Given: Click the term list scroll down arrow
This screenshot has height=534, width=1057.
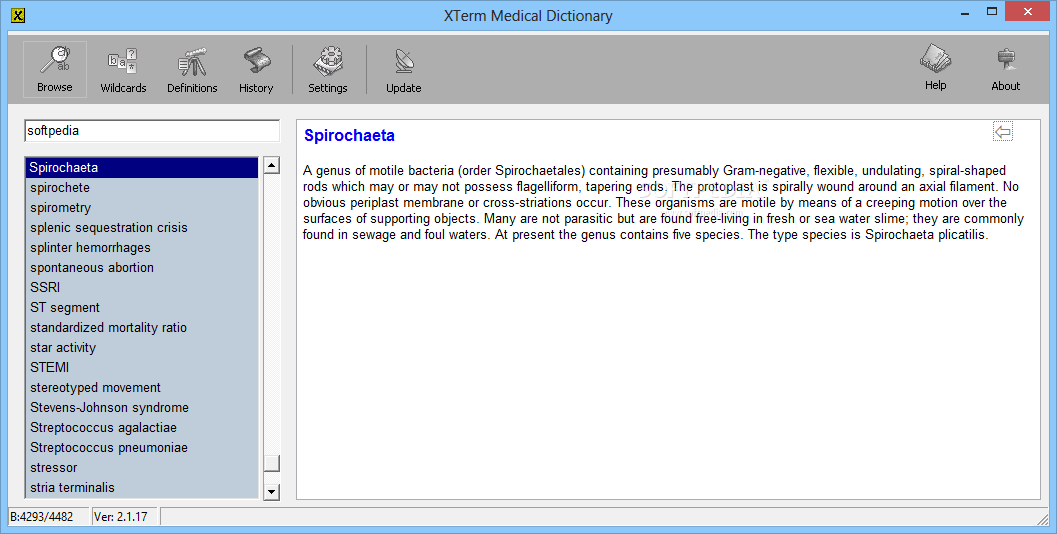Looking at the screenshot, I should click(x=272, y=492).
